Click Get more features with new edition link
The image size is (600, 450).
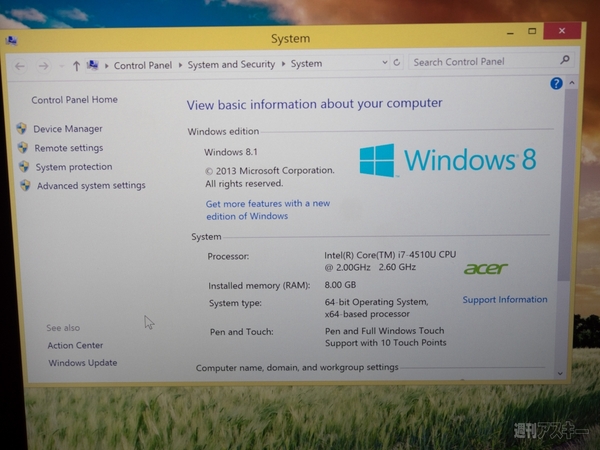(268, 210)
